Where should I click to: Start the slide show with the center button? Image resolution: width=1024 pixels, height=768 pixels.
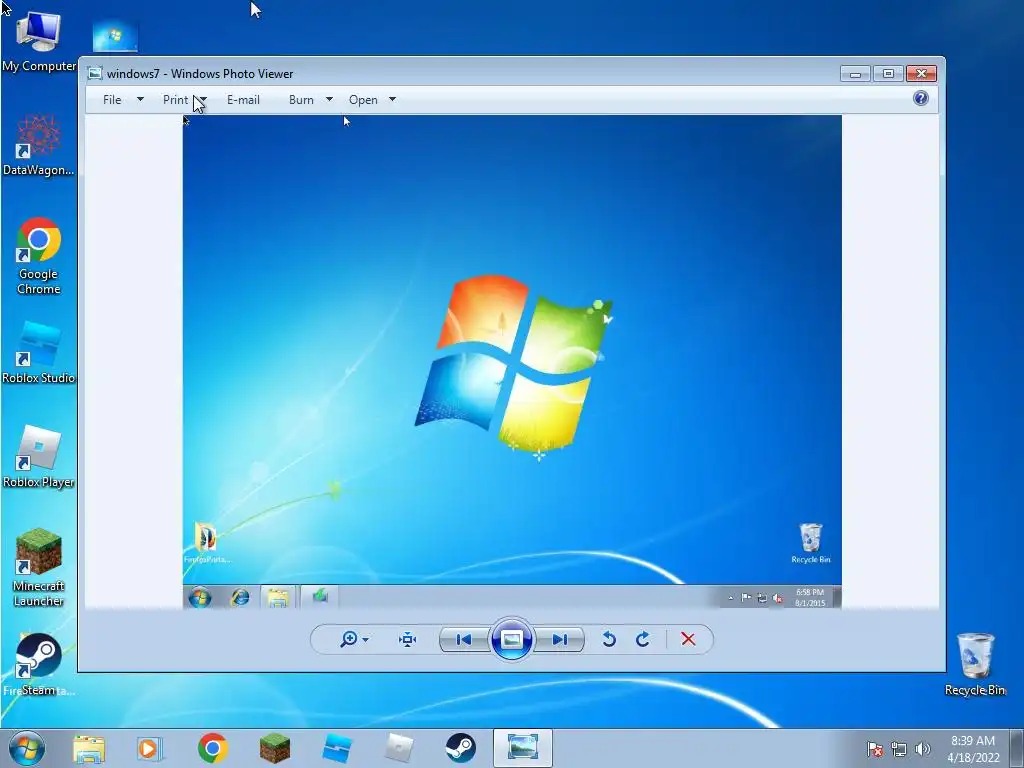(x=511, y=639)
